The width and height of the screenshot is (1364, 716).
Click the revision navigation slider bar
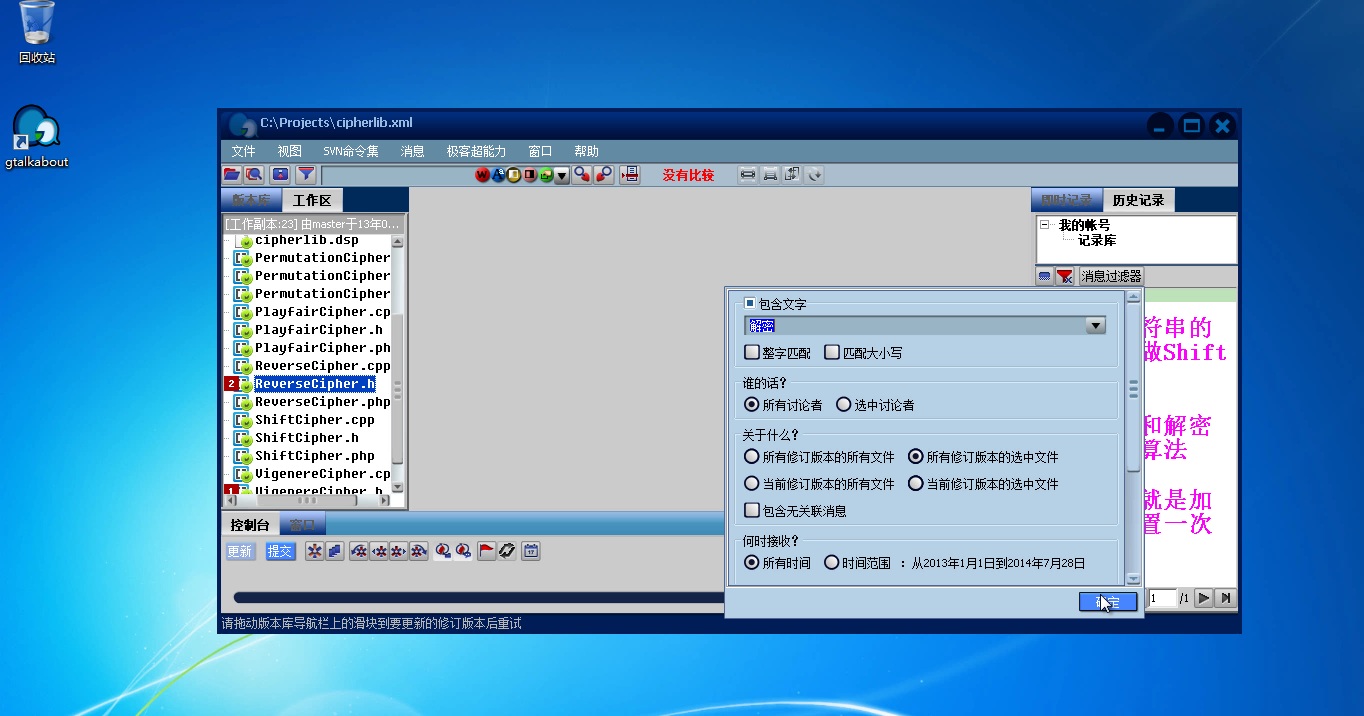478,597
